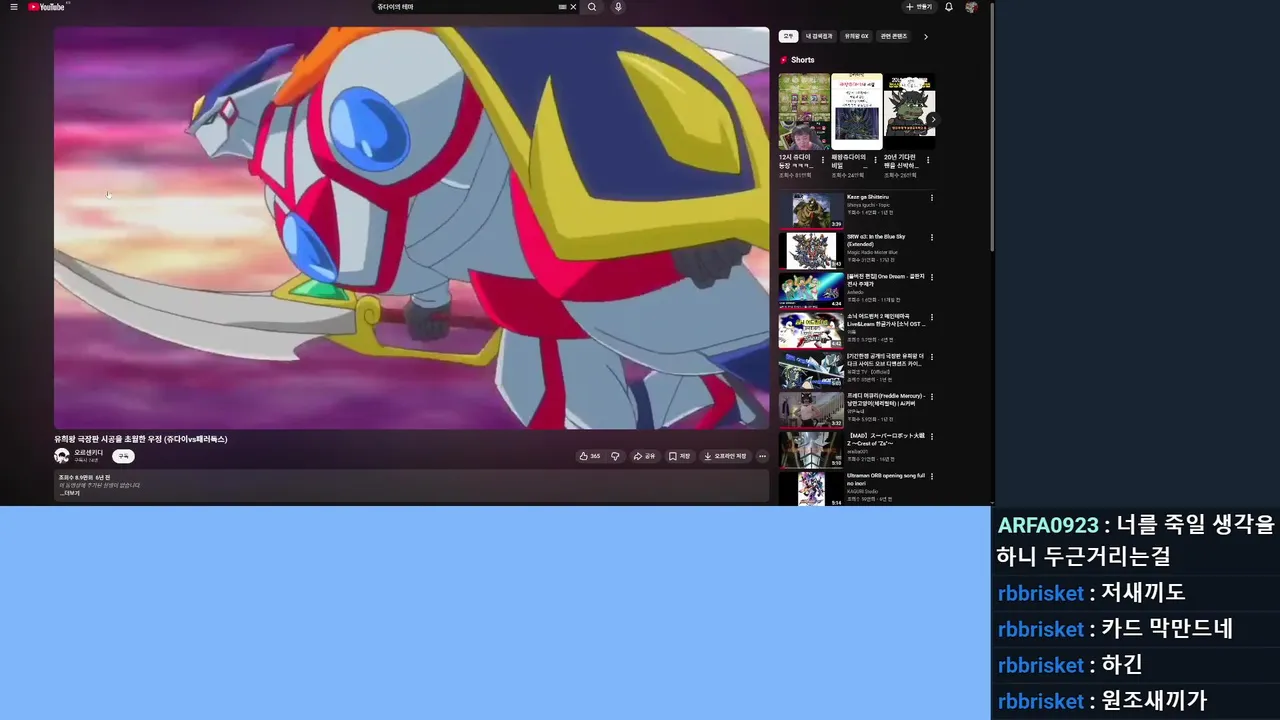Open the 'One Dream' video thumbnail
Viewport: 1280px width, 720px height.
click(811, 290)
